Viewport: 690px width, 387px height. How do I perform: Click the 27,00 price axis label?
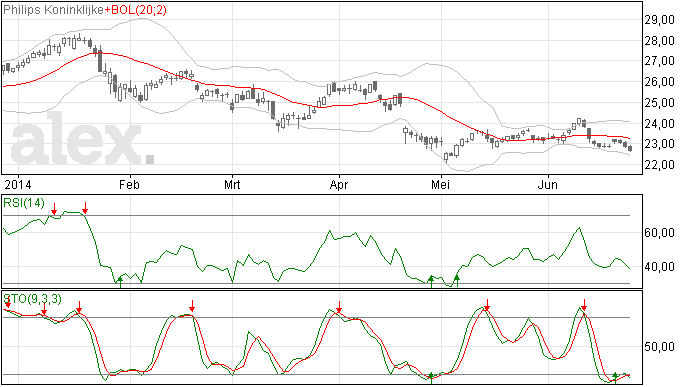pos(659,61)
